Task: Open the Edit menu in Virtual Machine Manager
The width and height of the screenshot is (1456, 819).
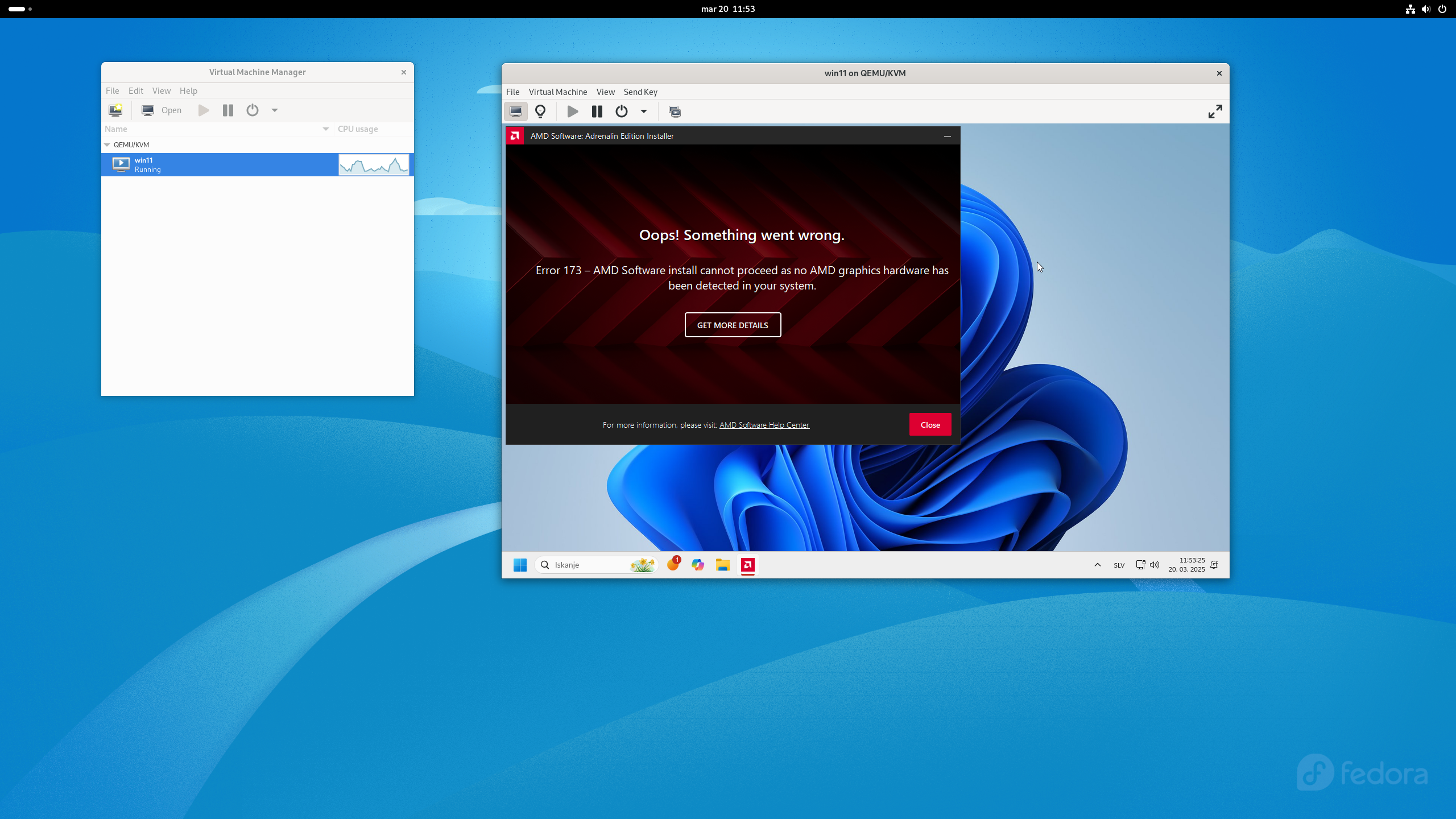Action: click(136, 90)
